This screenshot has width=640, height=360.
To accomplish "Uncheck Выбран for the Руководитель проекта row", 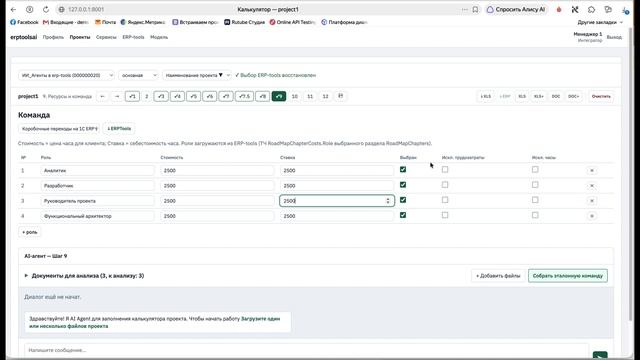I will coord(403,200).
